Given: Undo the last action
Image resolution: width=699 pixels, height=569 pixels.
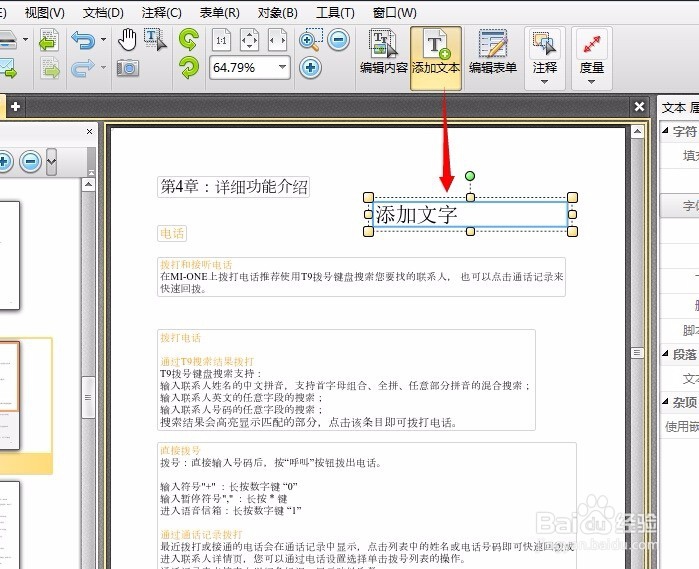Looking at the screenshot, I should [x=83, y=40].
